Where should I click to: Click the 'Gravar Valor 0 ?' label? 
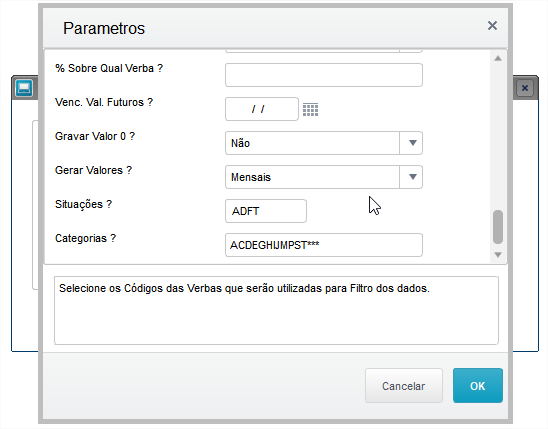tap(95, 136)
